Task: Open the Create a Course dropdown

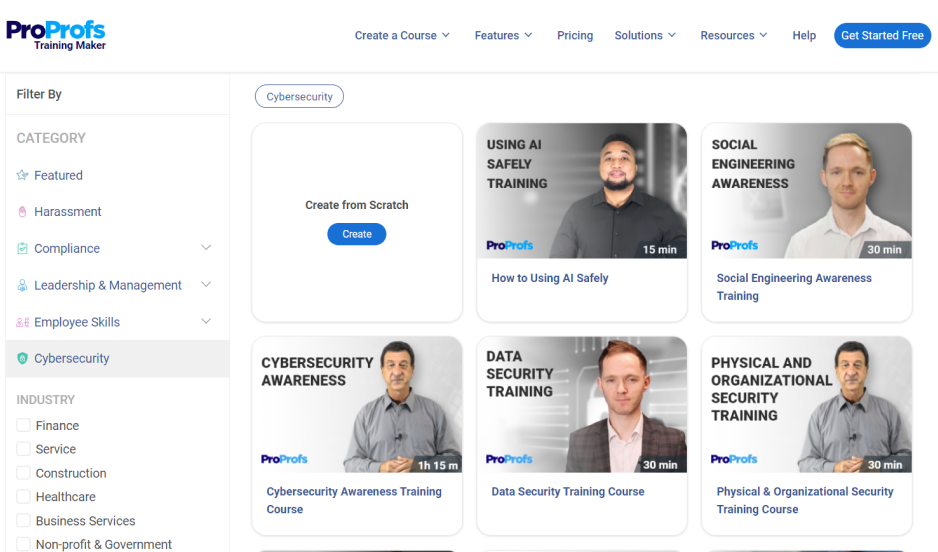Action: coord(402,35)
